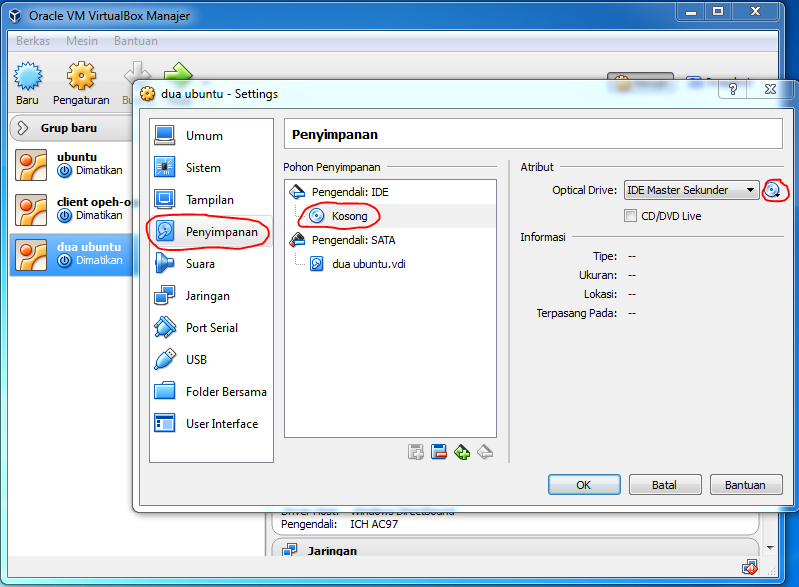The width and height of the screenshot is (799, 587).
Task: Click the User Interface window icon
Action: coord(165,423)
